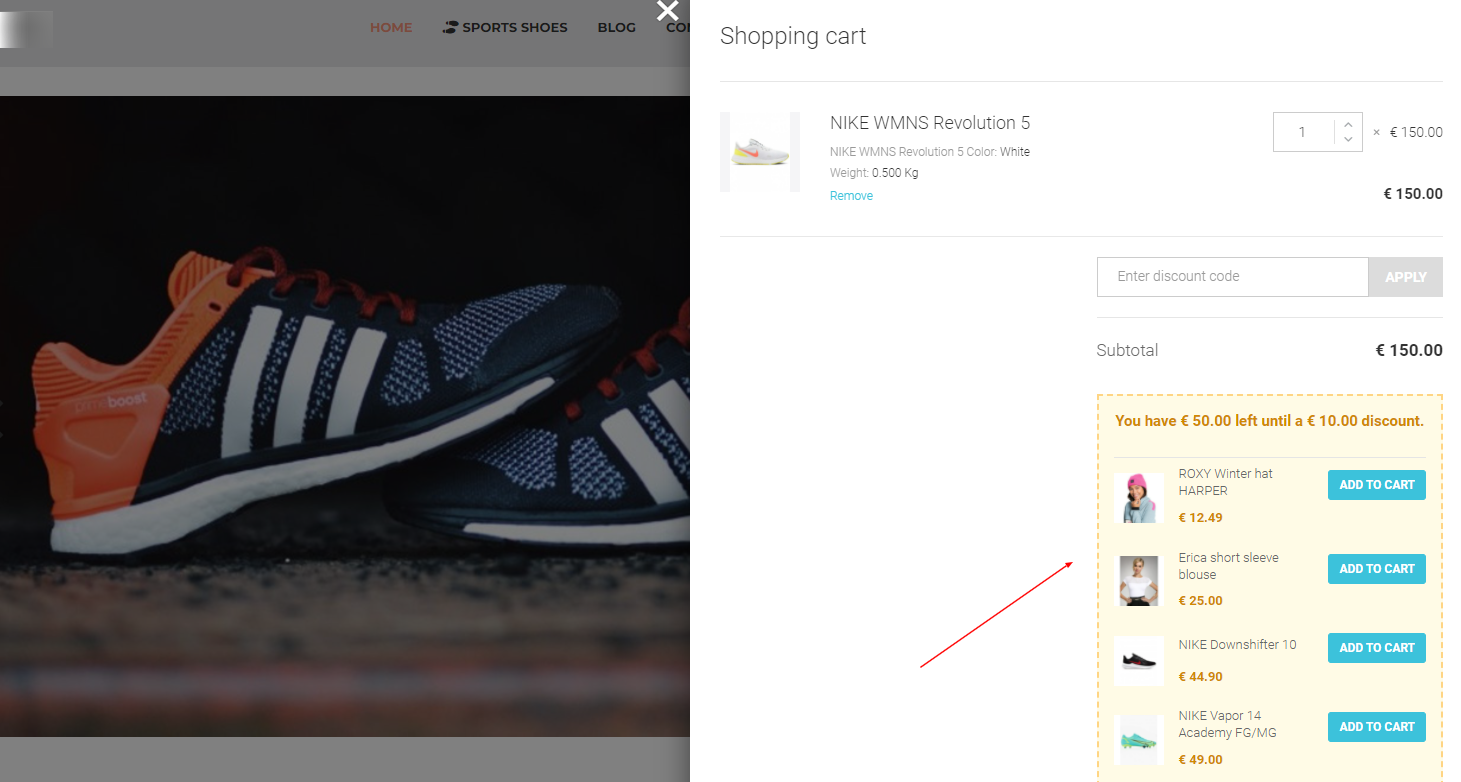
Task: Open the Home menu item
Action: pyautogui.click(x=391, y=27)
